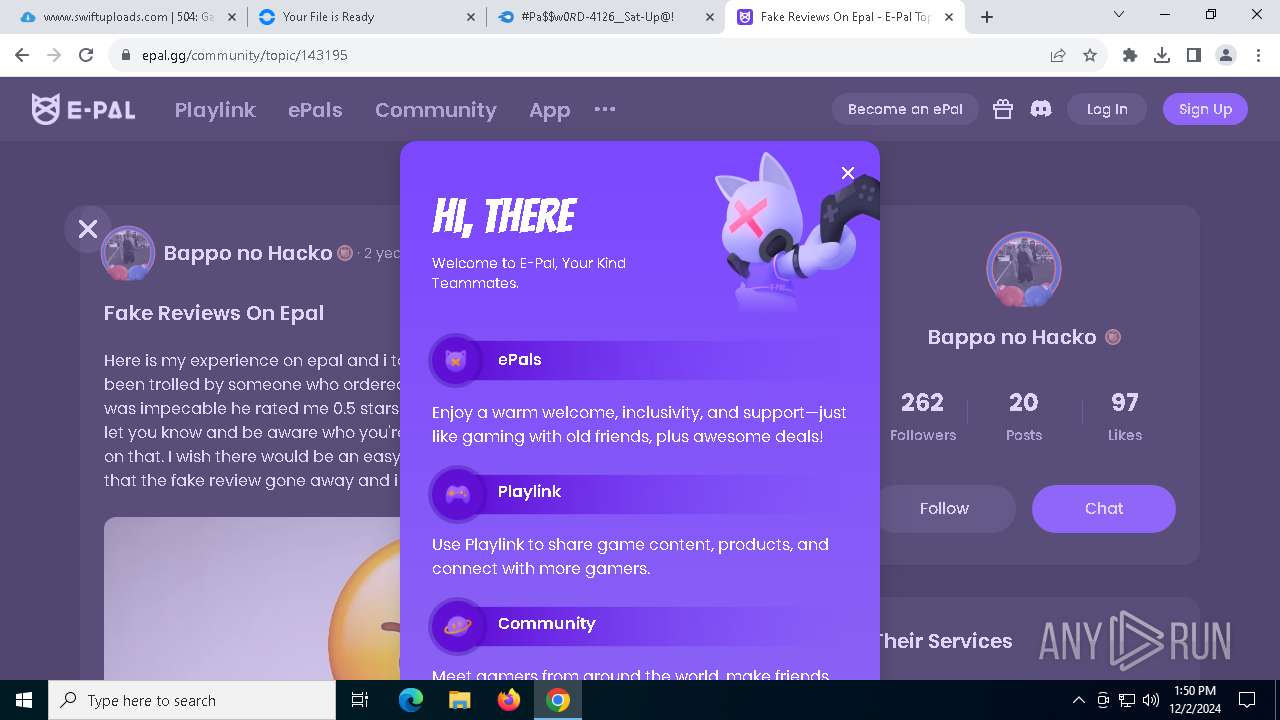Viewport: 1280px width, 720px height.
Task: Click the badge beside the sidebar username
Action: (x=1113, y=337)
